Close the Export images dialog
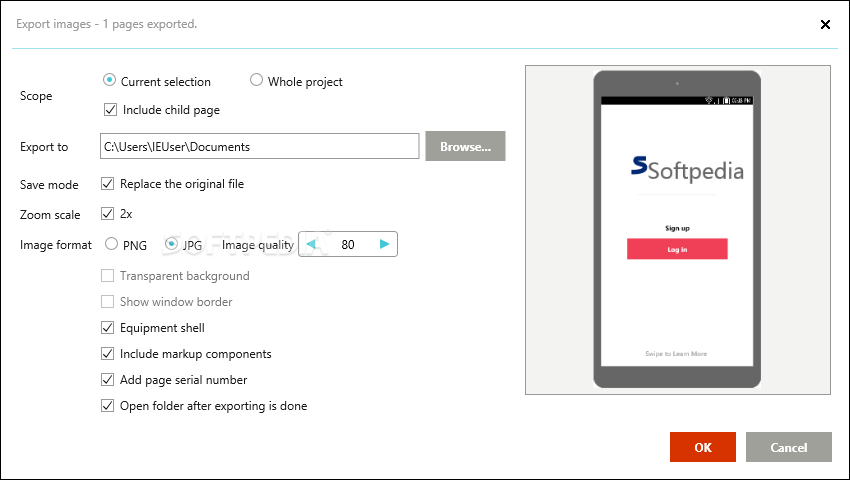The image size is (850, 480). pos(825,24)
